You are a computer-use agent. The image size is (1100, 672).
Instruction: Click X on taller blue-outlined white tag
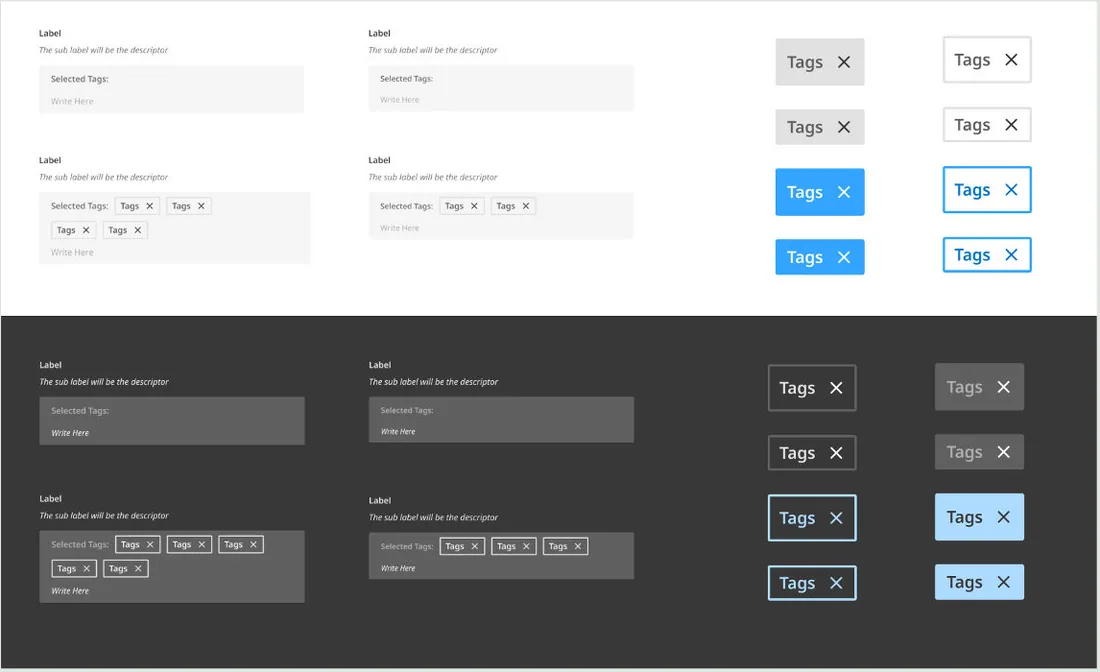click(x=1011, y=189)
